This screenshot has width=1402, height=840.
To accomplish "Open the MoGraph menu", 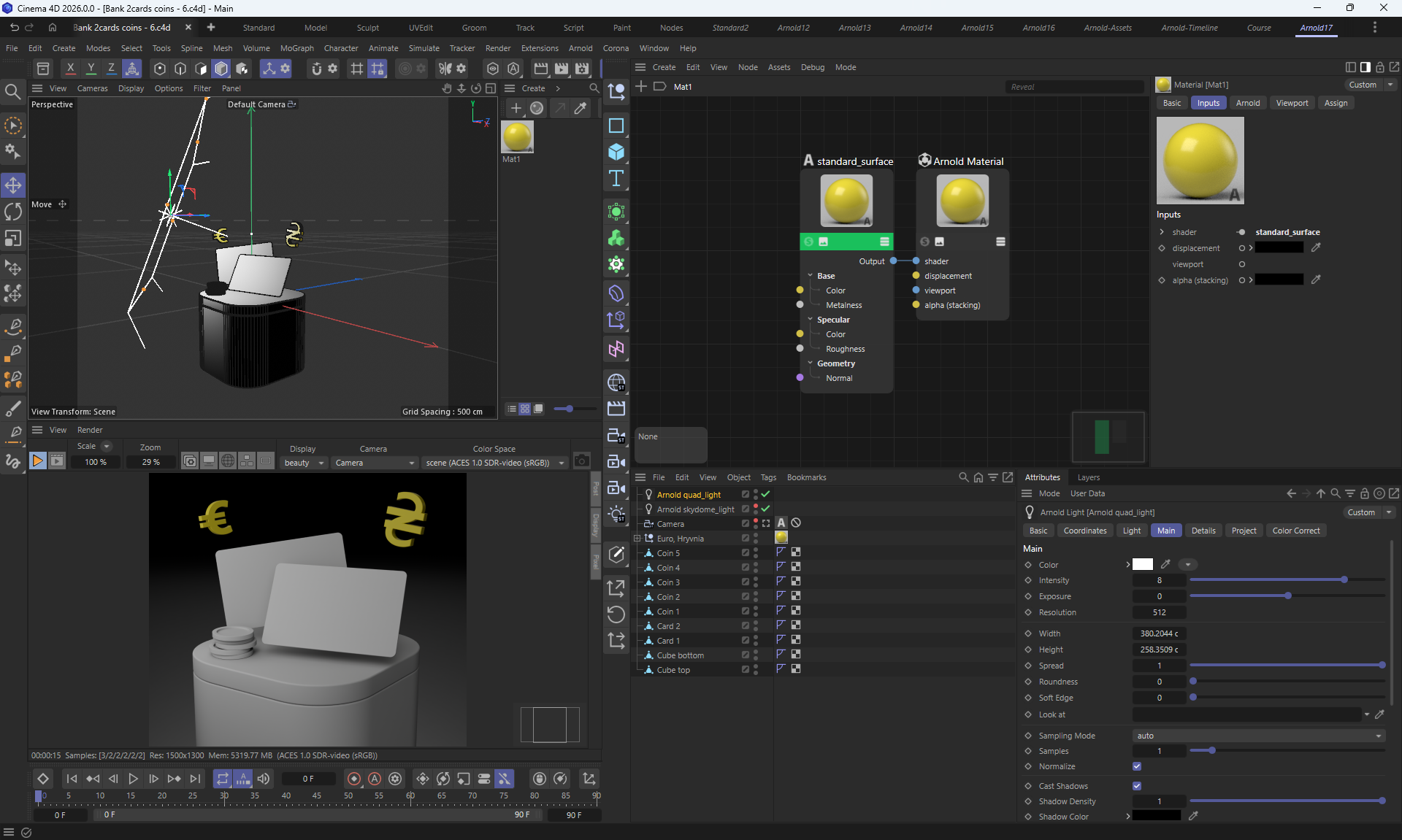I will coord(296,48).
